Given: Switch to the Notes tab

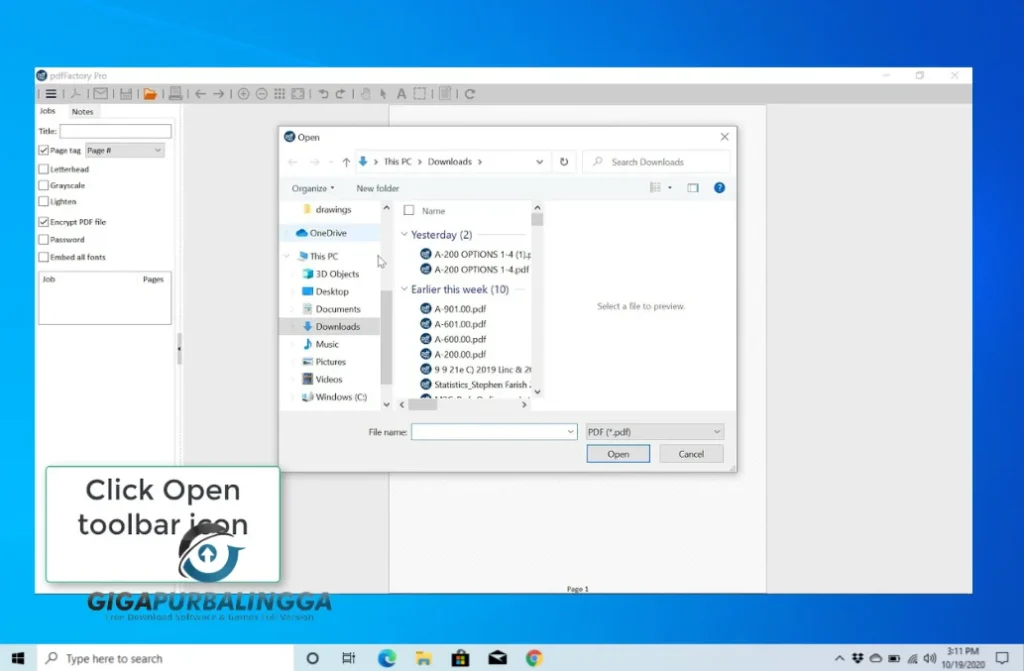Looking at the screenshot, I should click(x=82, y=111).
